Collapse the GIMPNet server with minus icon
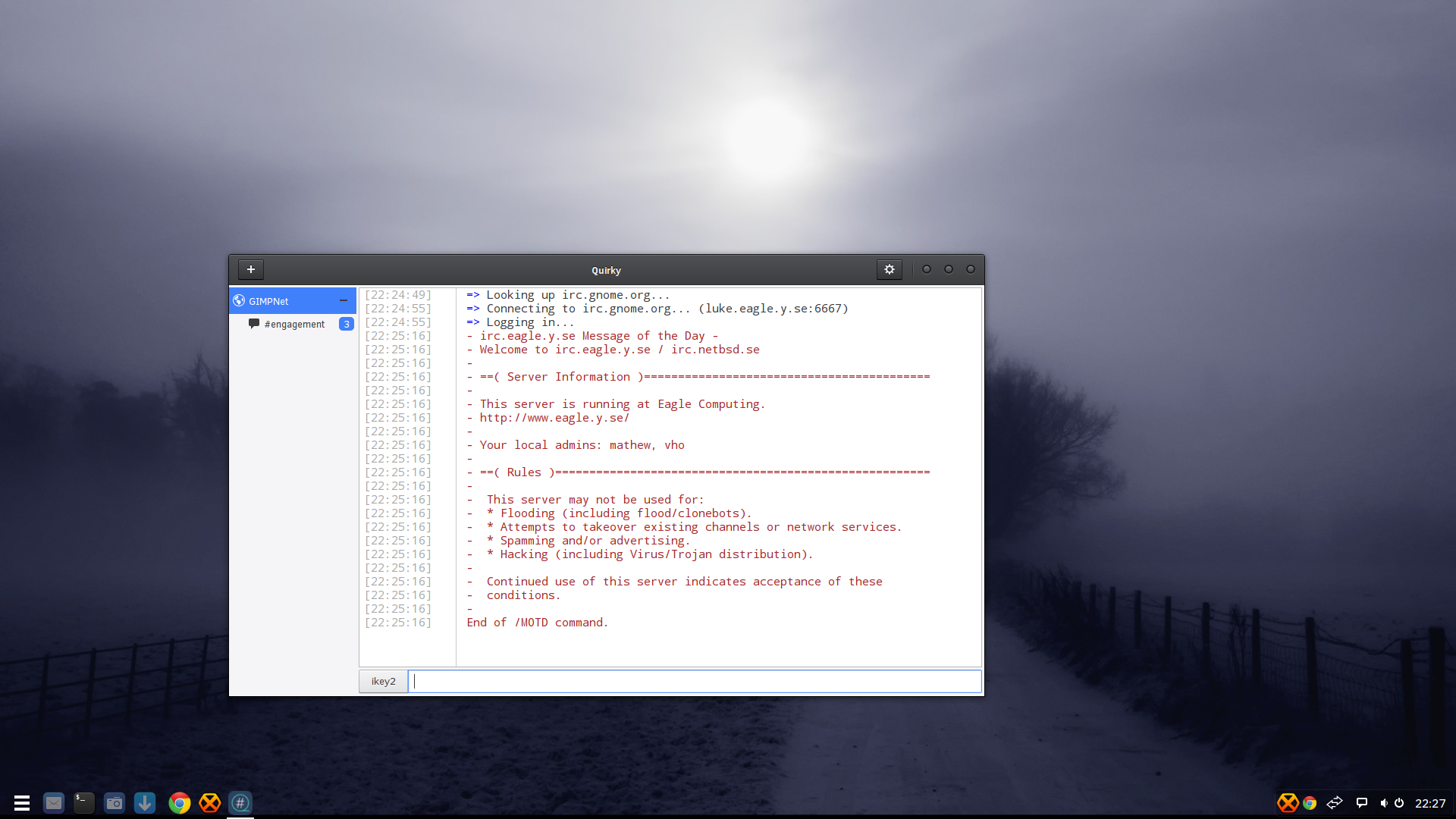 tap(344, 300)
